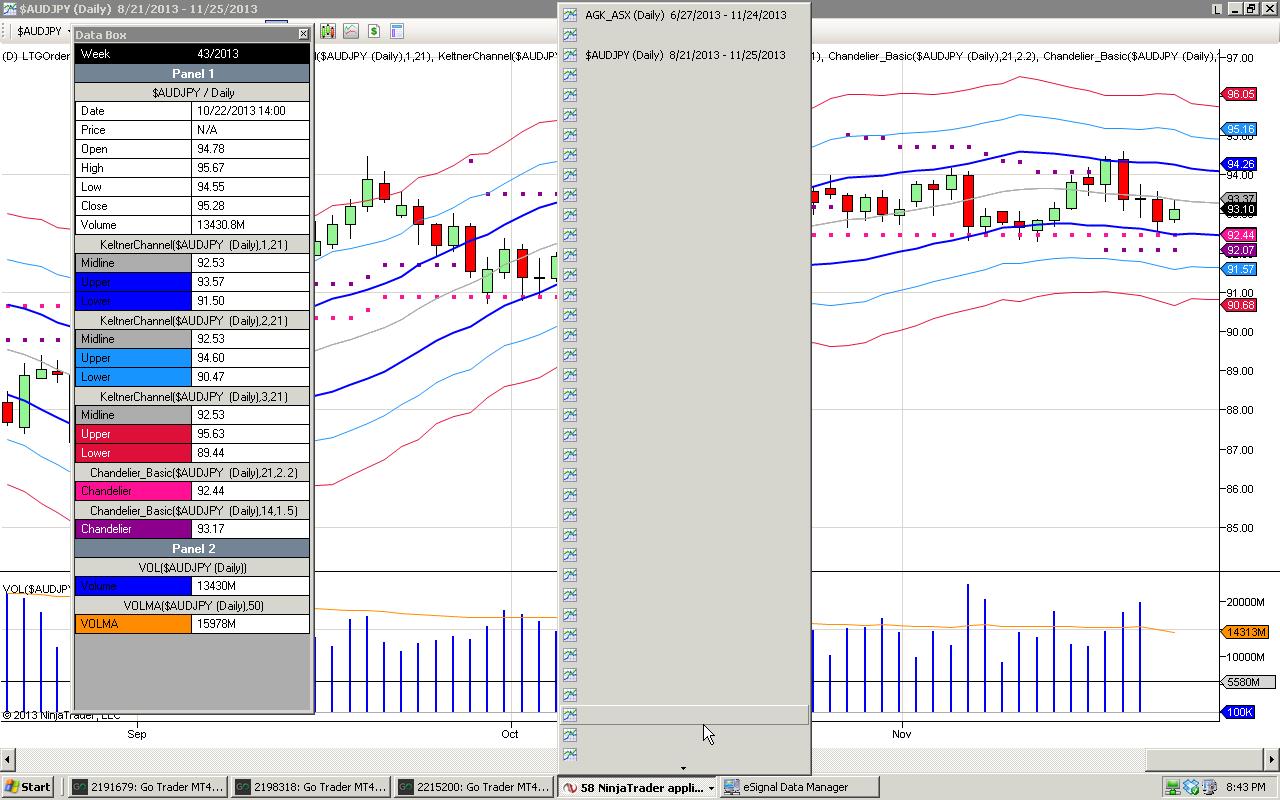Click the 91.57 light blue price marker
Screen dimensions: 1280x800
tap(1240, 269)
